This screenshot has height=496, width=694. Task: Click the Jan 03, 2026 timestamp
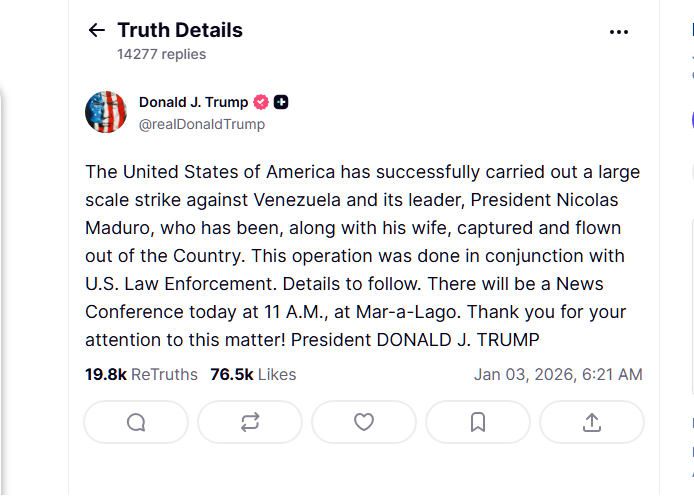(x=558, y=374)
